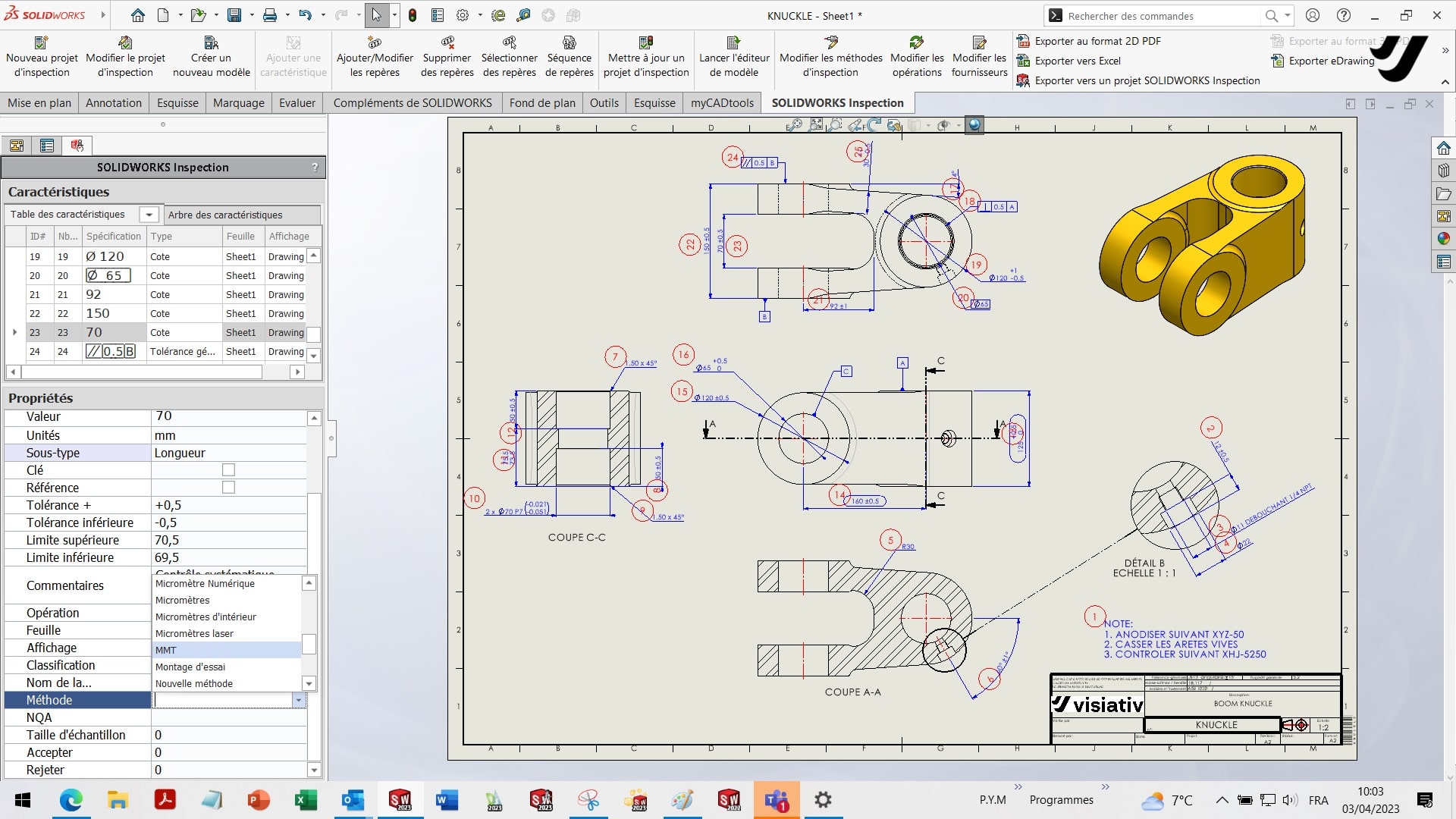Expand the Table des caractéristiques dropdown
The width and height of the screenshot is (1456, 819).
148,214
